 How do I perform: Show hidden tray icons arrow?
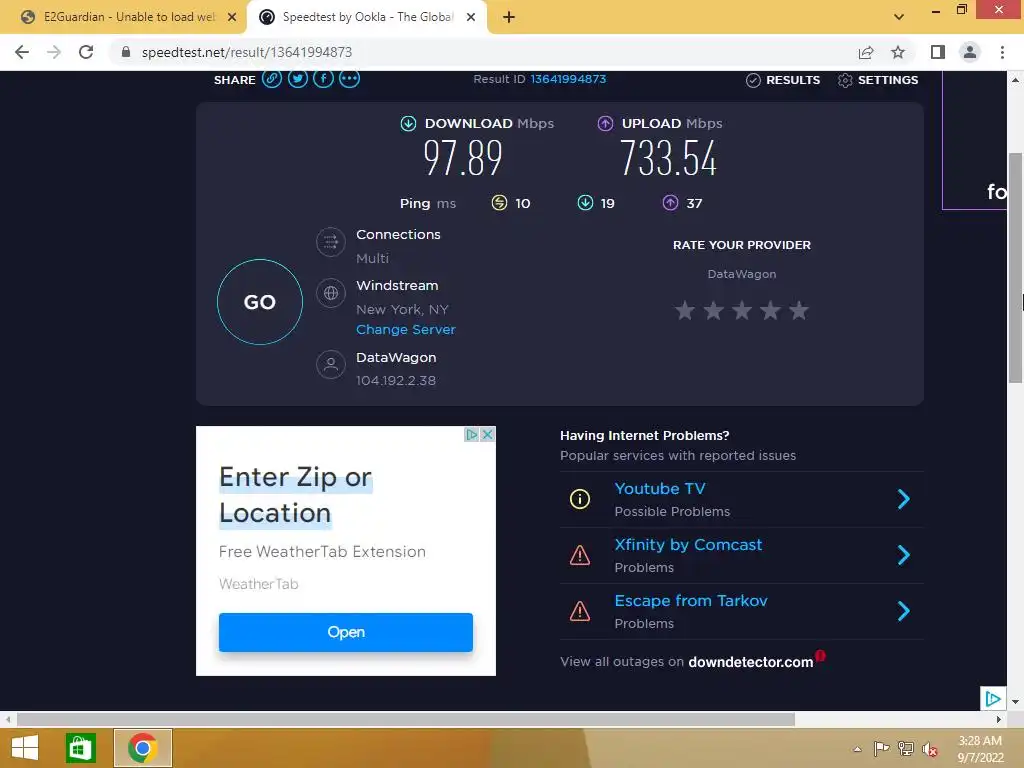tap(857, 749)
